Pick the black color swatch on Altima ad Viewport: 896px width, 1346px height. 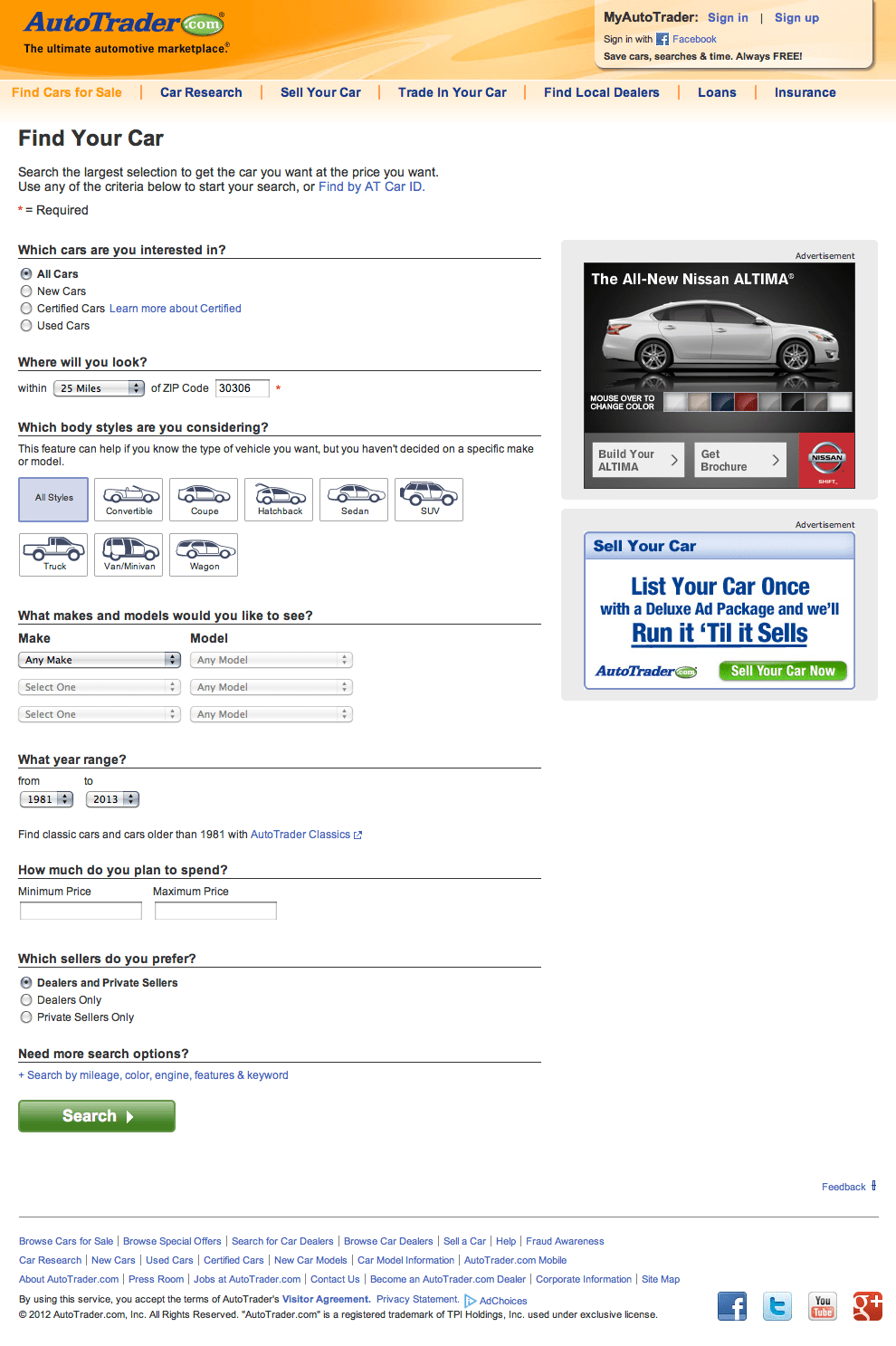793,402
